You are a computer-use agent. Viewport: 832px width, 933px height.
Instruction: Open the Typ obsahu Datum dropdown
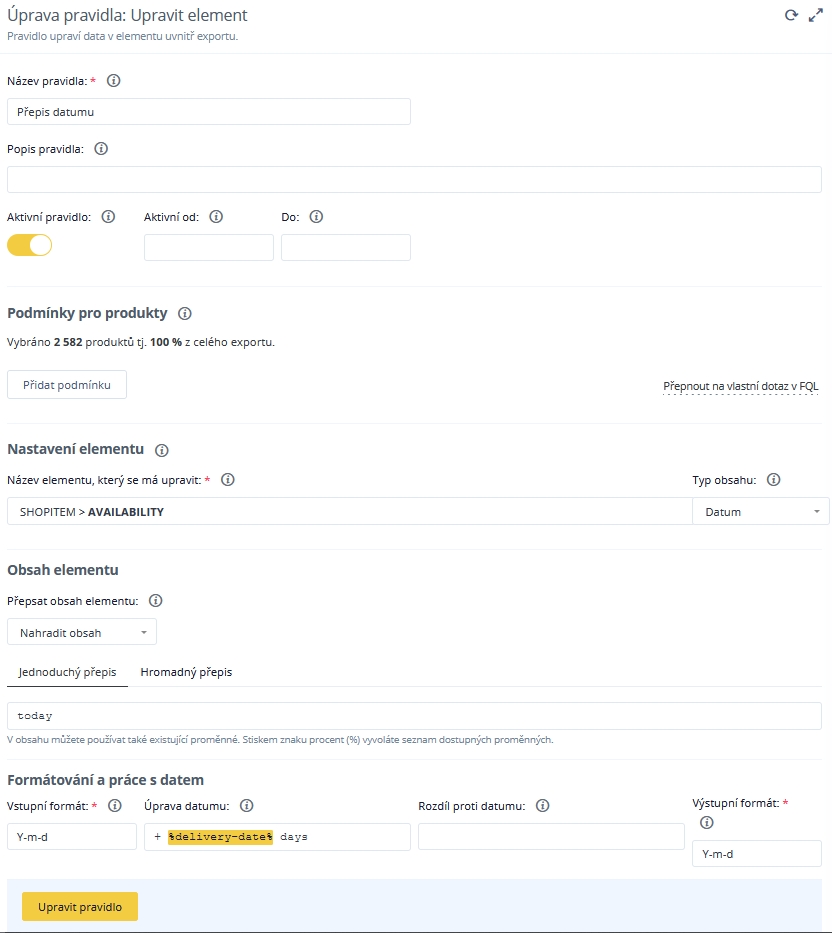[760, 512]
